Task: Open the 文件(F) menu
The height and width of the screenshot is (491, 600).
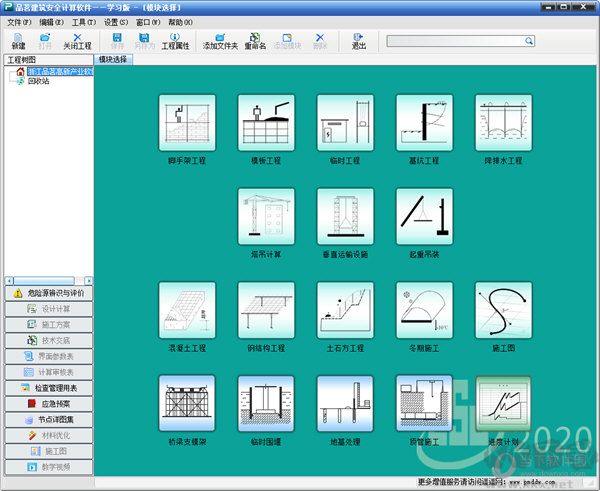Action: (19, 22)
